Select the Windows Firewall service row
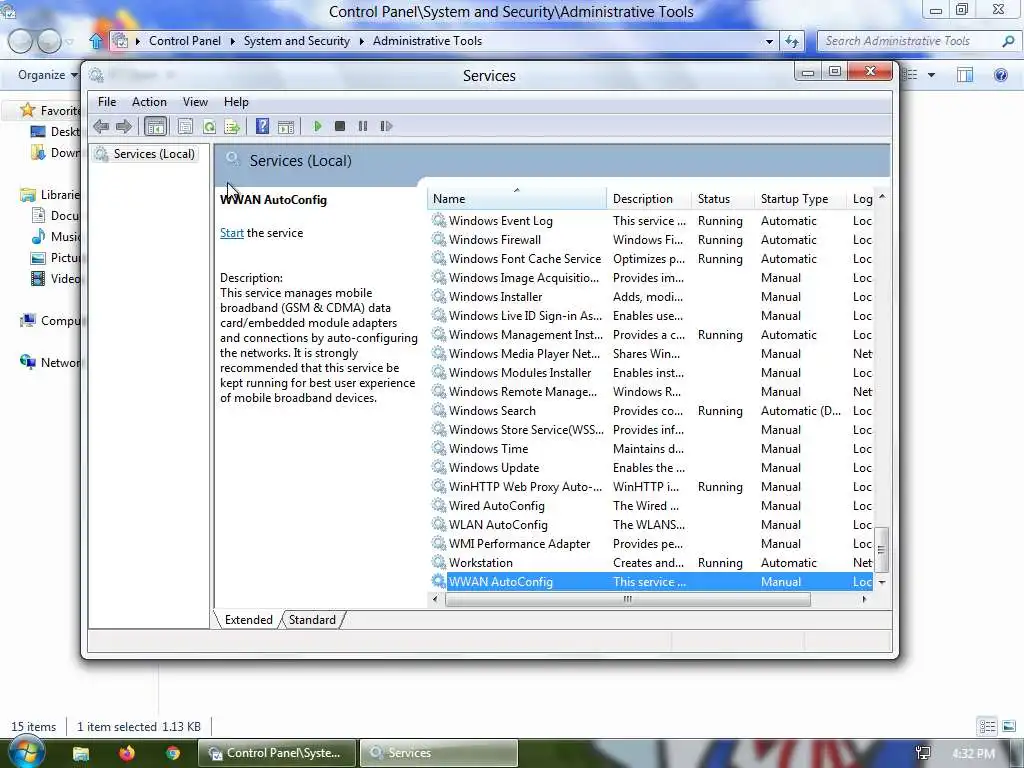The height and width of the screenshot is (768, 1024). pos(650,240)
